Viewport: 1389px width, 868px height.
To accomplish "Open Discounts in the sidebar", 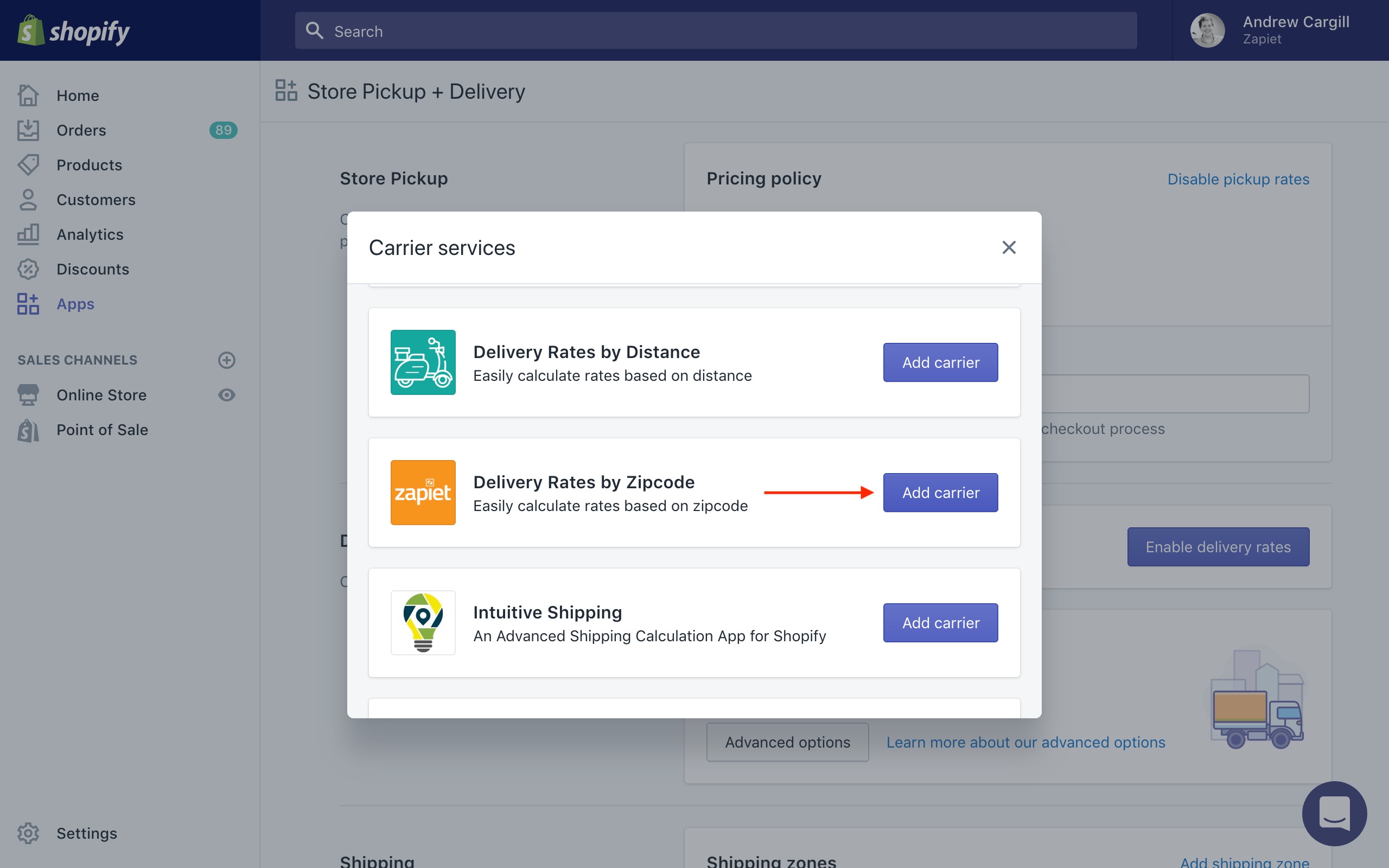I will click(92, 269).
